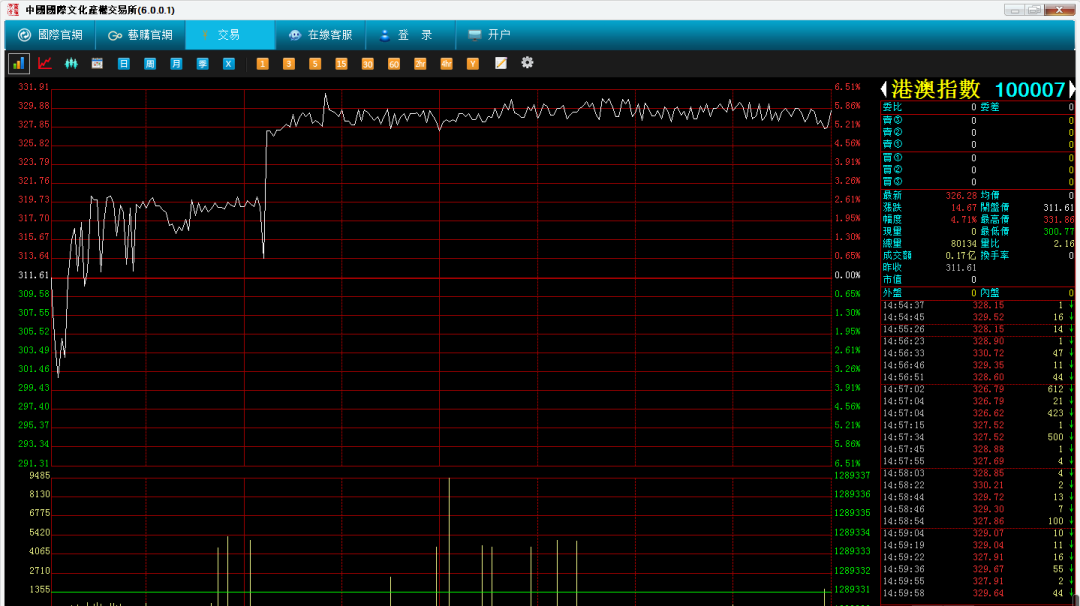Click the 登录 login tab
Screen dimensions: 1080x606
pyautogui.click(x=411, y=35)
